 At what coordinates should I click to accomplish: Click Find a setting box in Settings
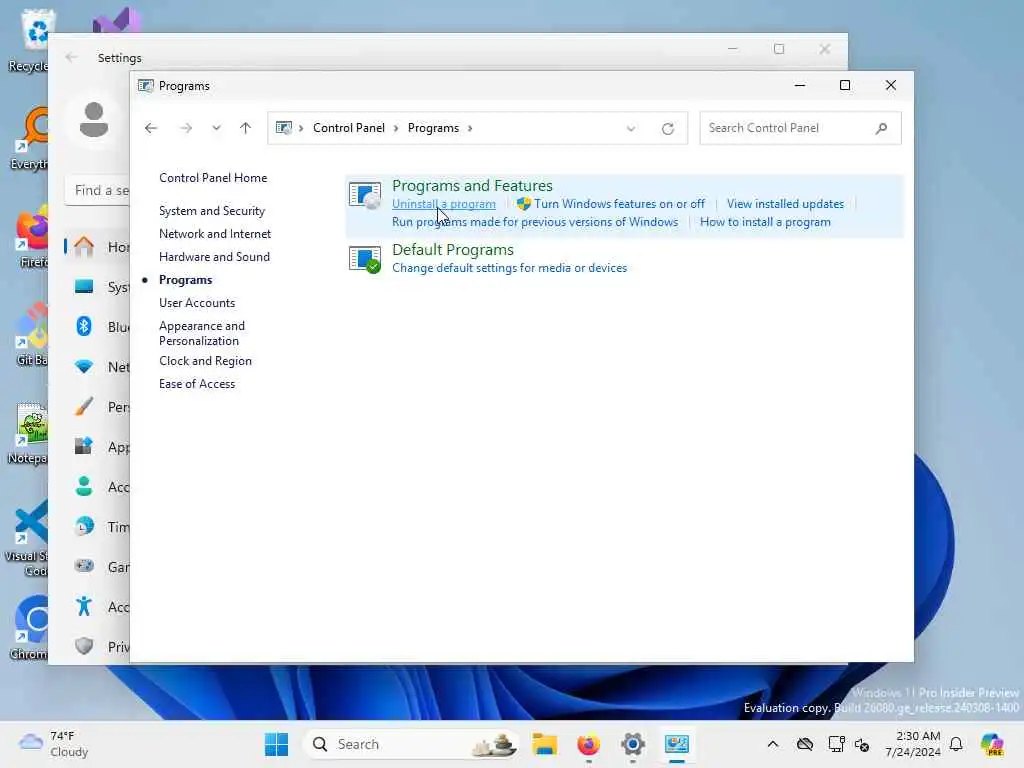pyautogui.click(x=97, y=191)
